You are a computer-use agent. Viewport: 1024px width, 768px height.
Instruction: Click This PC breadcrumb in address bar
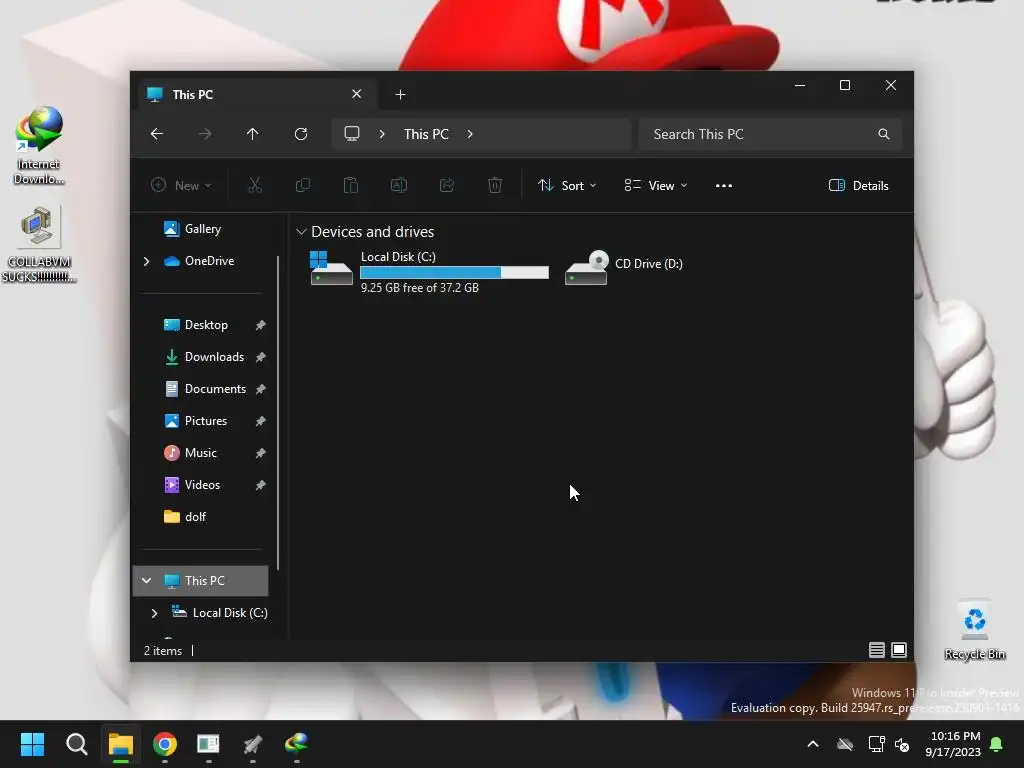(x=426, y=134)
